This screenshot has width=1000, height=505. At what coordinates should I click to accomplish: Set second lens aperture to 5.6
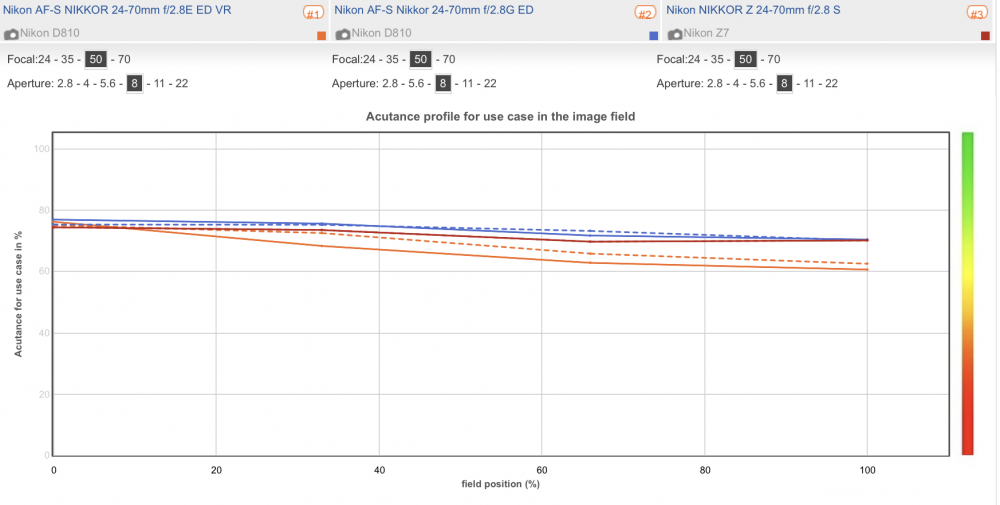coord(416,84)
